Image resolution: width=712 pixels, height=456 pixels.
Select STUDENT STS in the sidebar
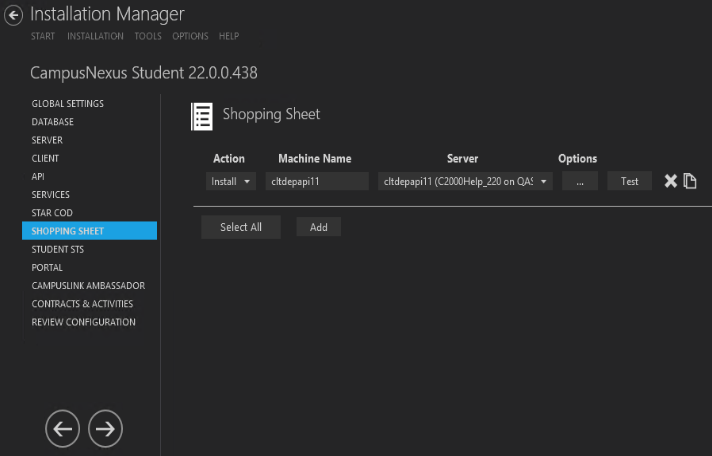pos(58,249)
